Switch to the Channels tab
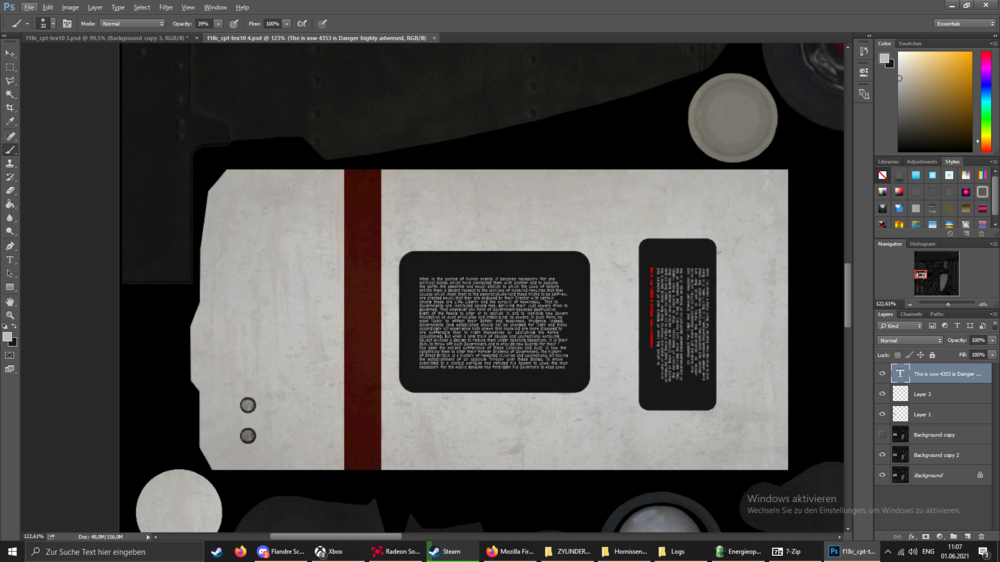The width and height of the screenshot is (1000, 562). (x=911, y=314)
